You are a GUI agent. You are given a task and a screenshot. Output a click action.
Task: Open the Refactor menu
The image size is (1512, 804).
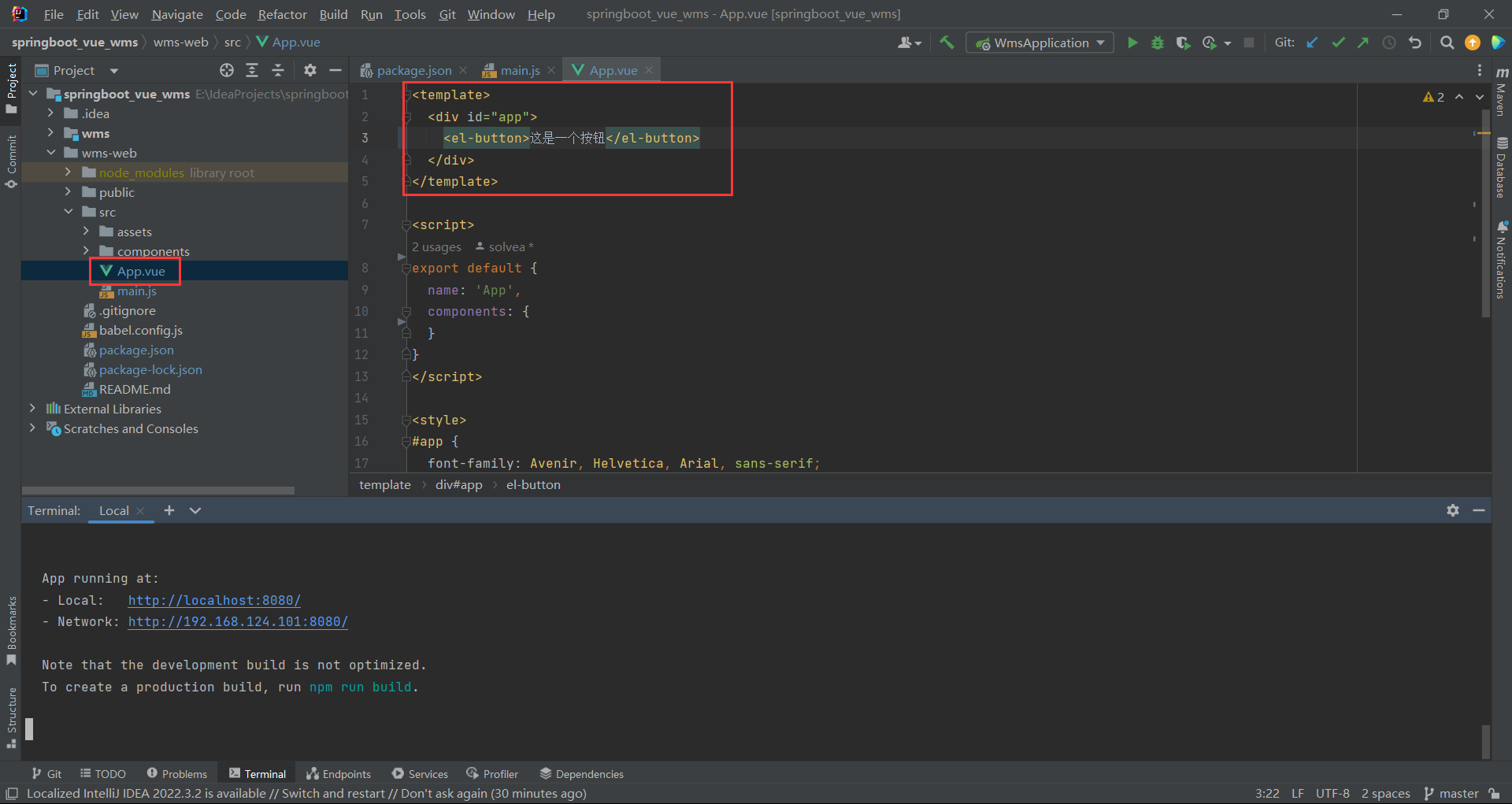pos(281,14)
